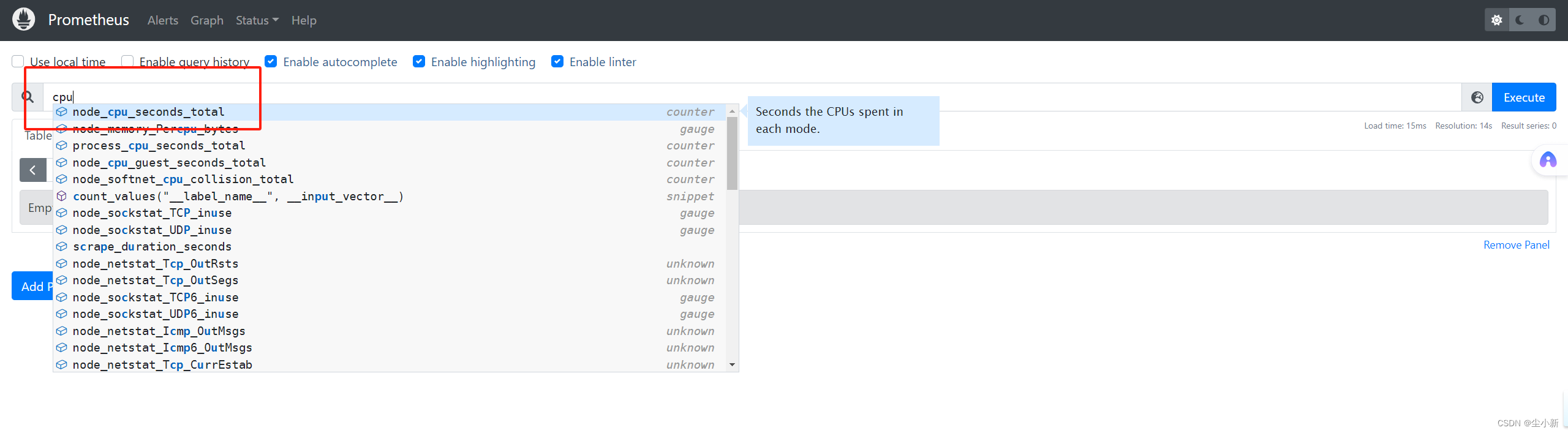The width and height of the screenshot is (1568, 433).
Task: Click the purple assistant floating icon
Action: pos(1548,160)
